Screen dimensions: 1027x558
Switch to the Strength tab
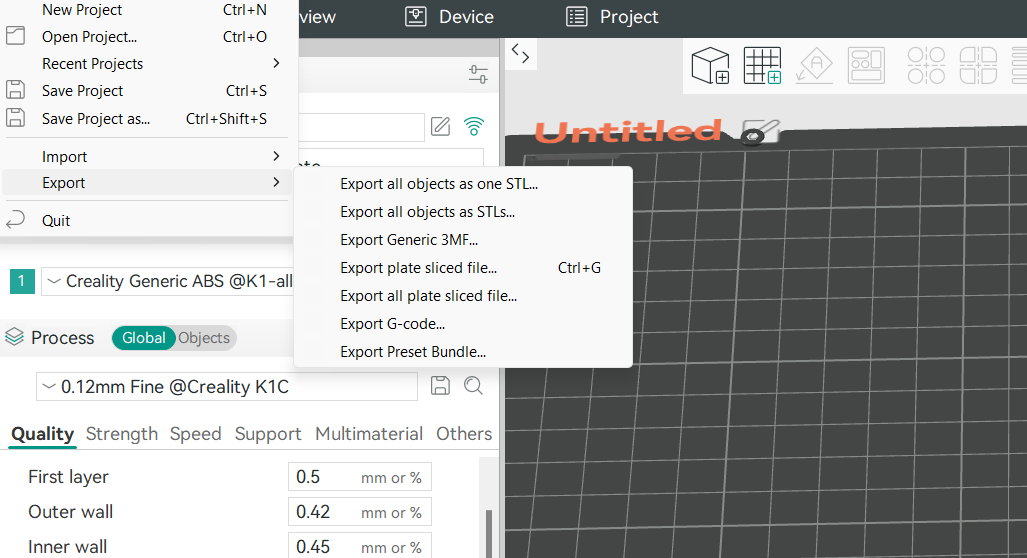click(122, 434)
